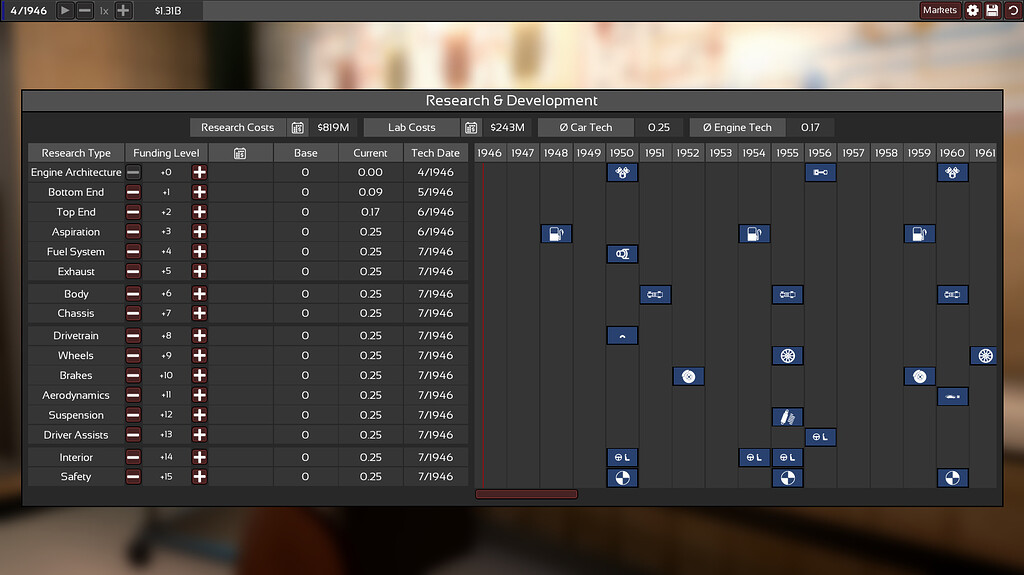
Task: Select 1950 Interior unlock icon
Action: [x=622, y=457]
